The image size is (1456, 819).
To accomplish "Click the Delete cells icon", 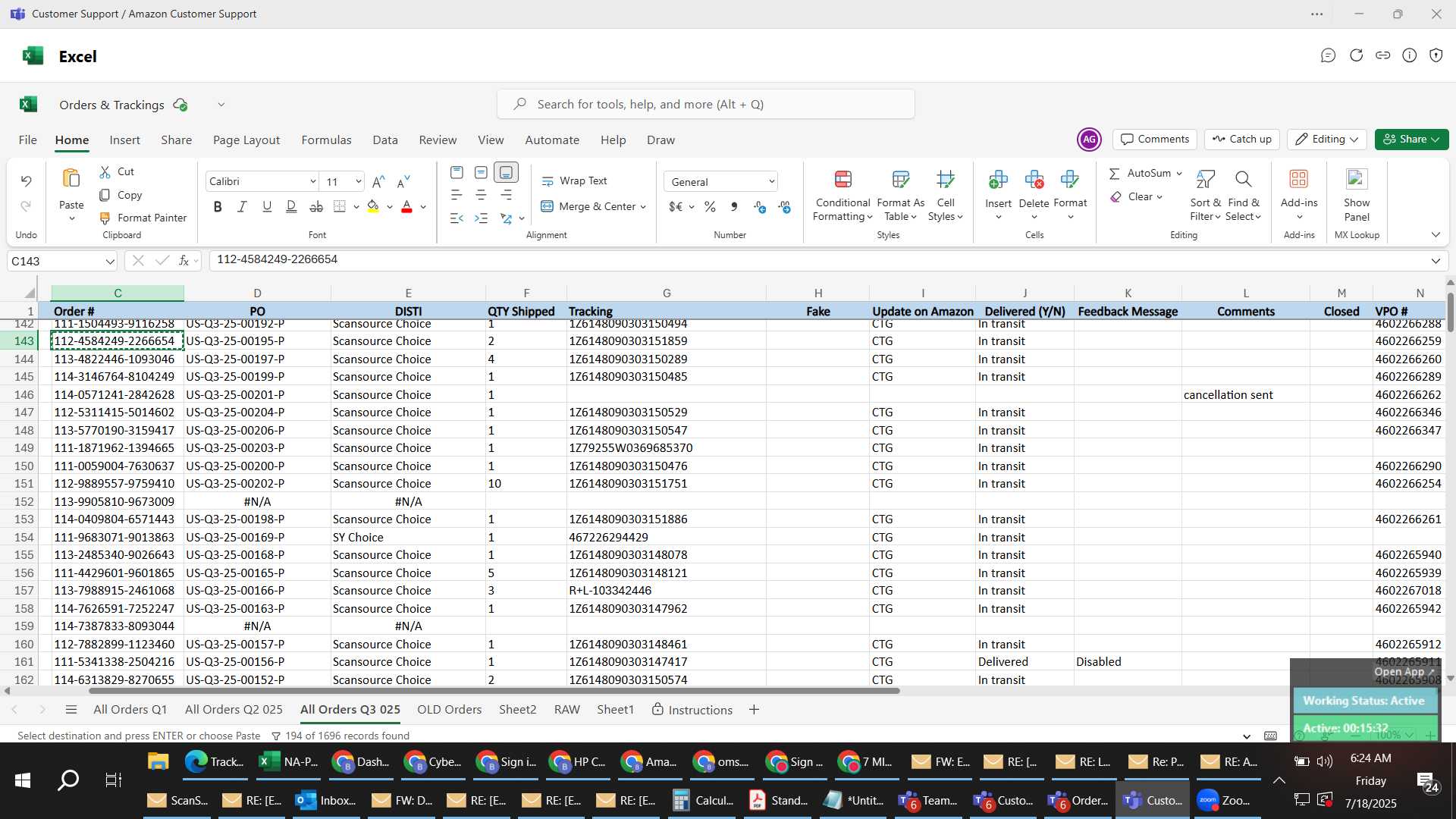I will click(1034, 179).
